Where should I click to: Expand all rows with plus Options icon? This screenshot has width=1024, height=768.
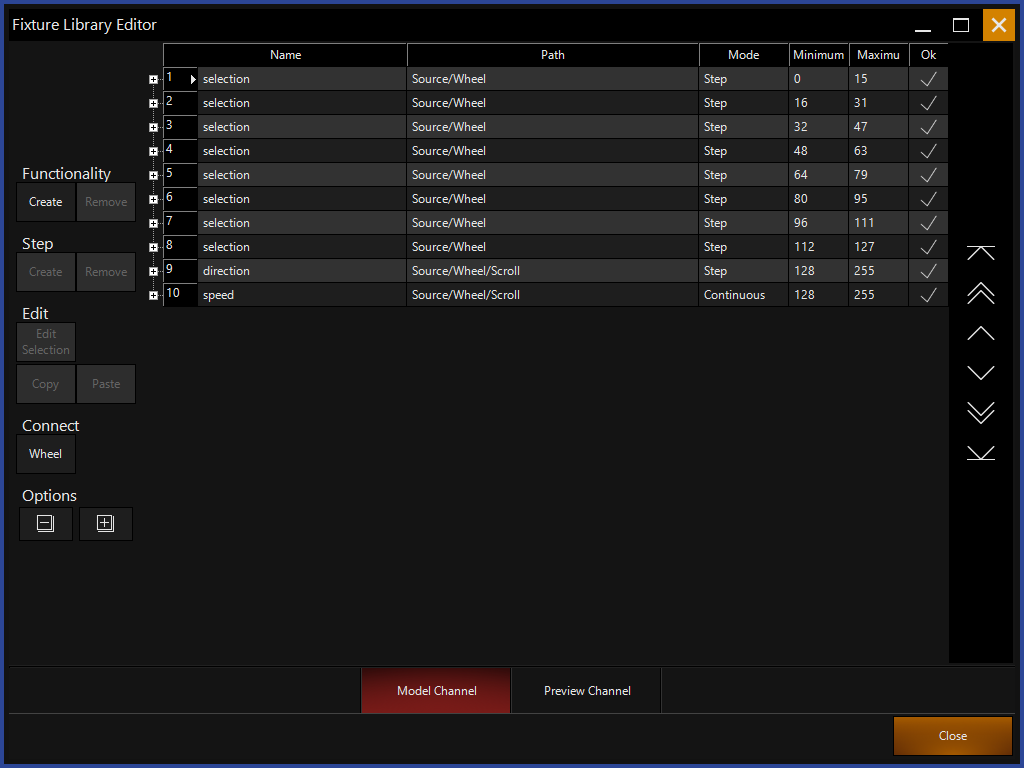click(106, 524)
